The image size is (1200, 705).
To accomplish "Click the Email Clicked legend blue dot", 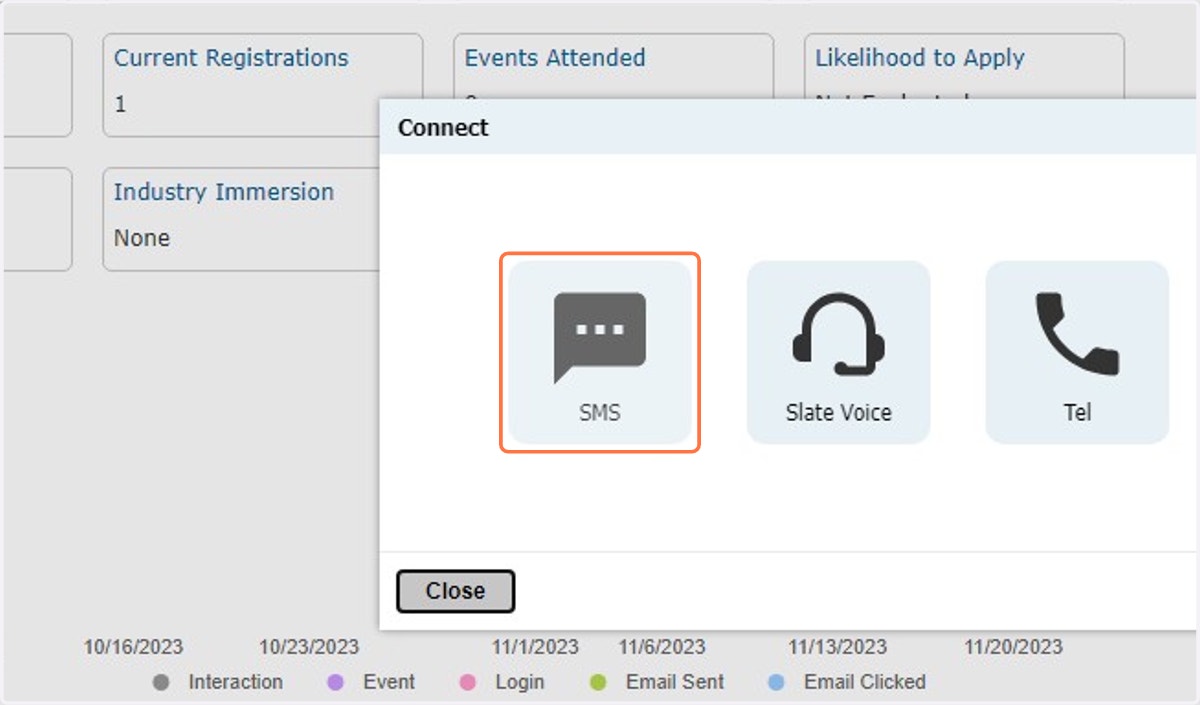I will (776, 683).
